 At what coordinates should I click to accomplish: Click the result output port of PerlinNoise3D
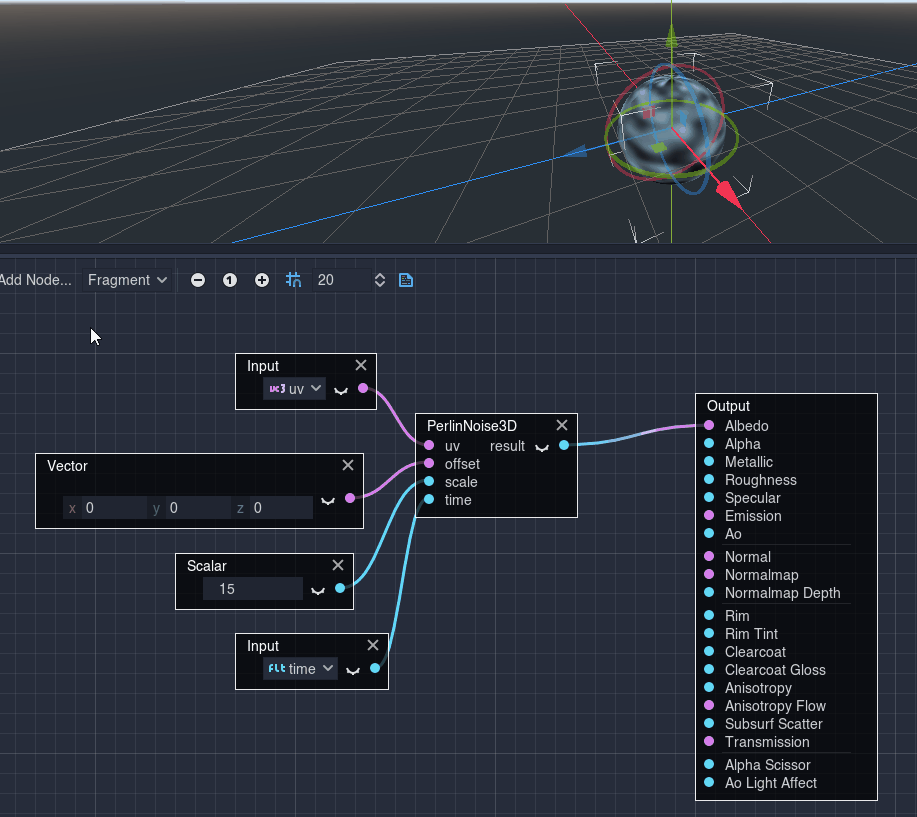coord(563,446)
